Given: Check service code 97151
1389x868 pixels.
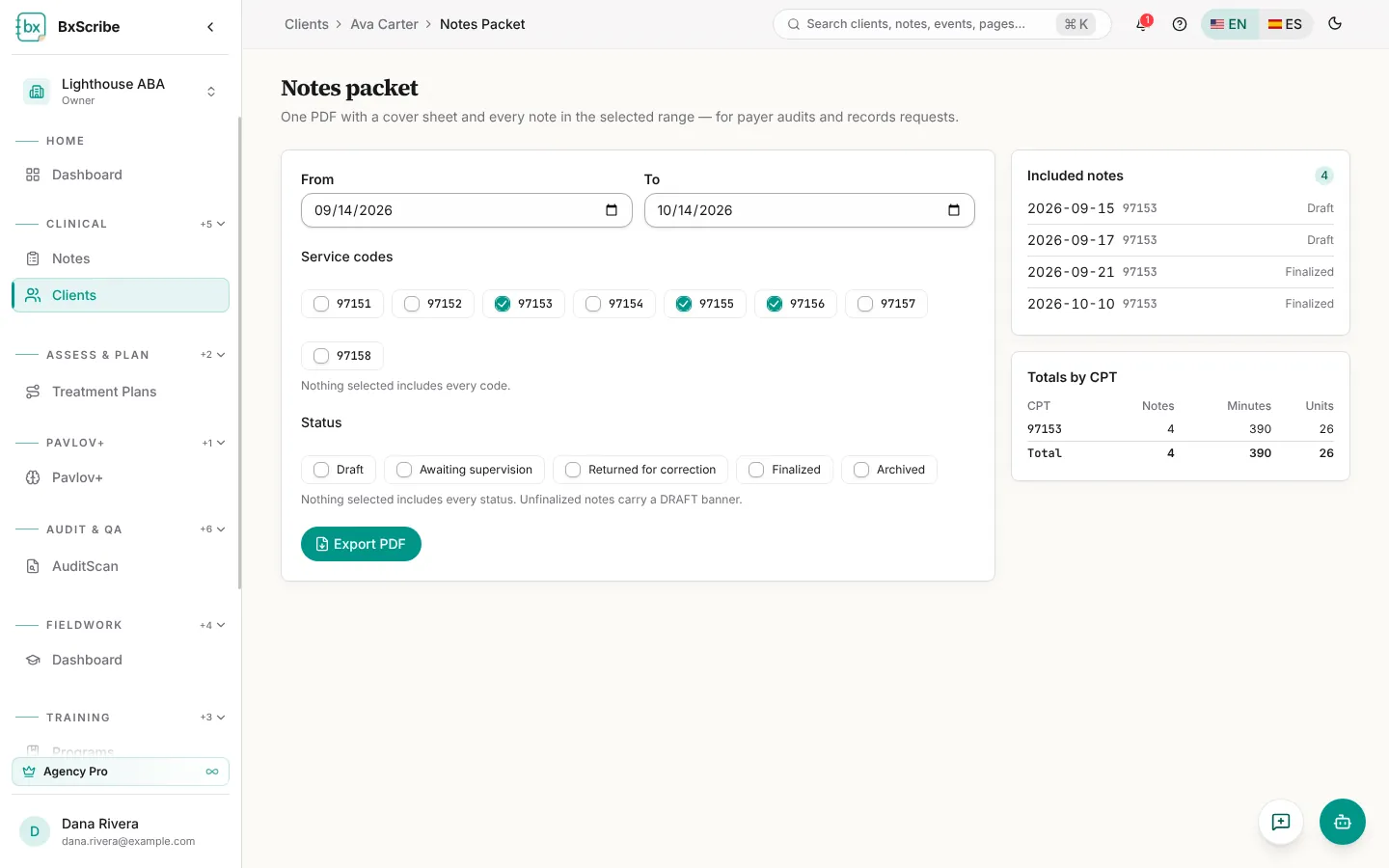Looking at the screenshot, I should pyautogui.click(x=342, y=304).
